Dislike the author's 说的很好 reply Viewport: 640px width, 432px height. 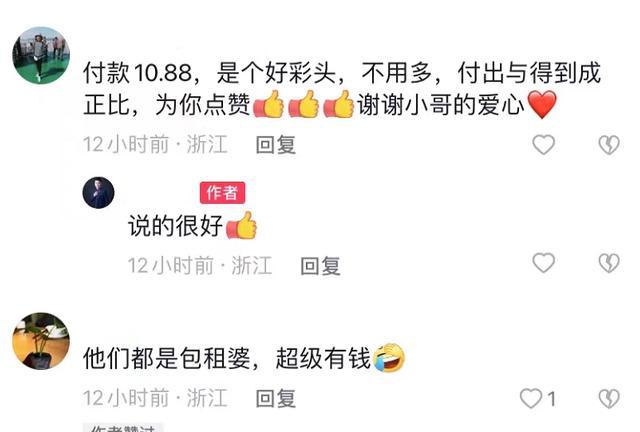pyautogui.click(x=609, y=263)
